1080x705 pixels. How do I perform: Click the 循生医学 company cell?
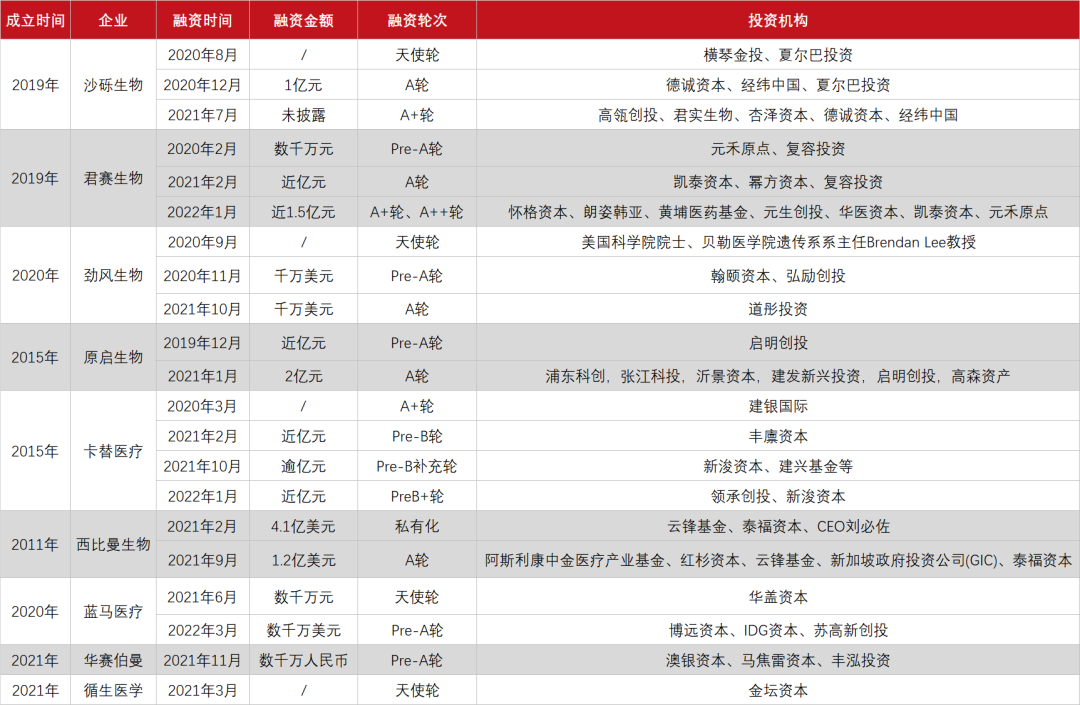[113, 690]
